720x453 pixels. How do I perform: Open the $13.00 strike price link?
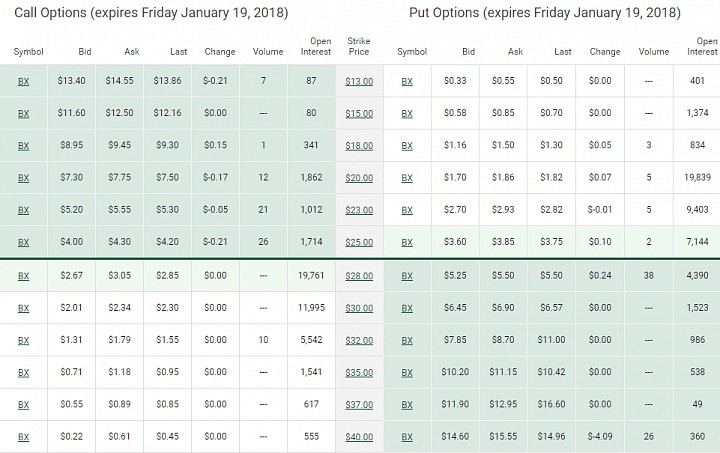coord(359,81)
